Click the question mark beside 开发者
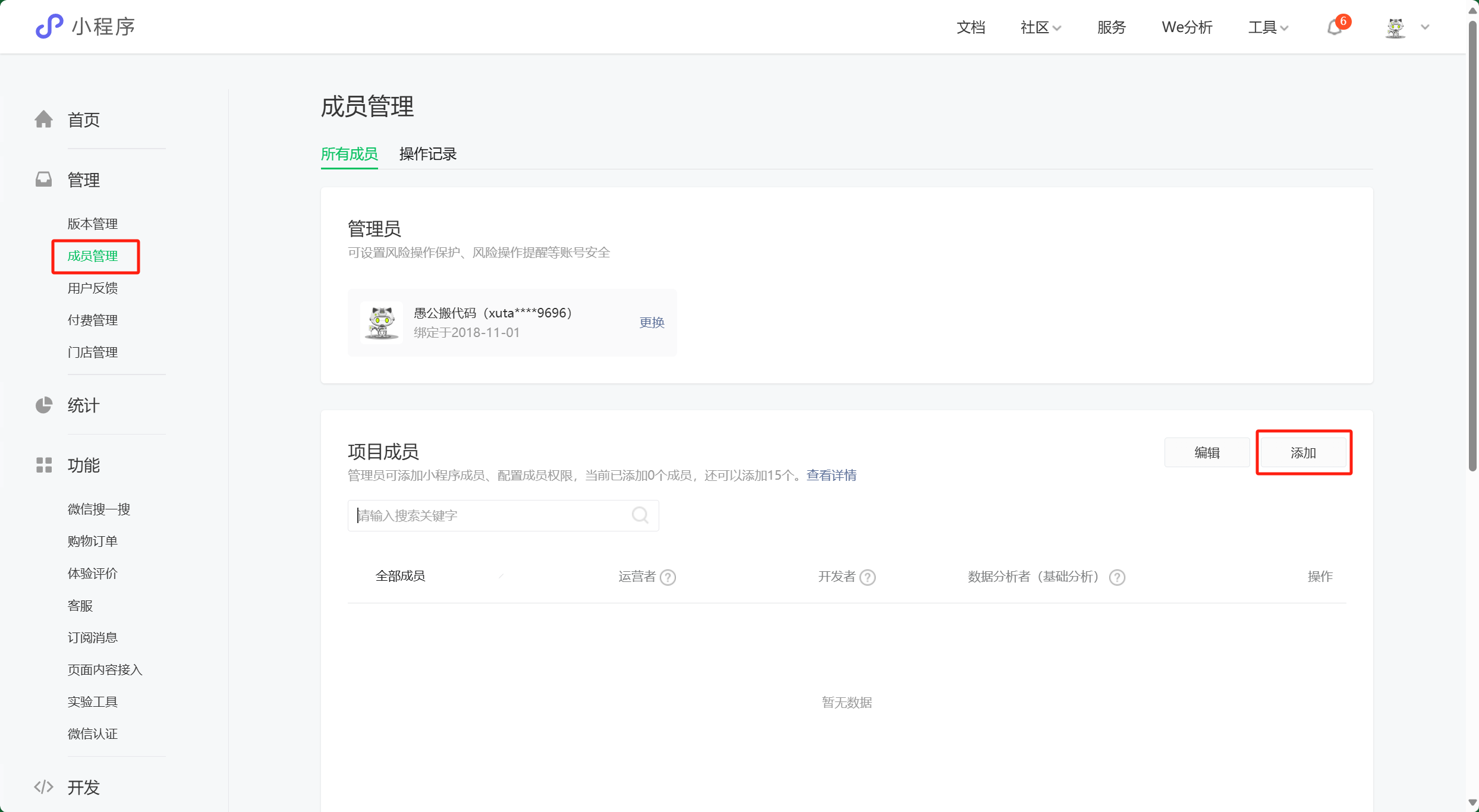1479x812 pixels. (x=868, y=577)
